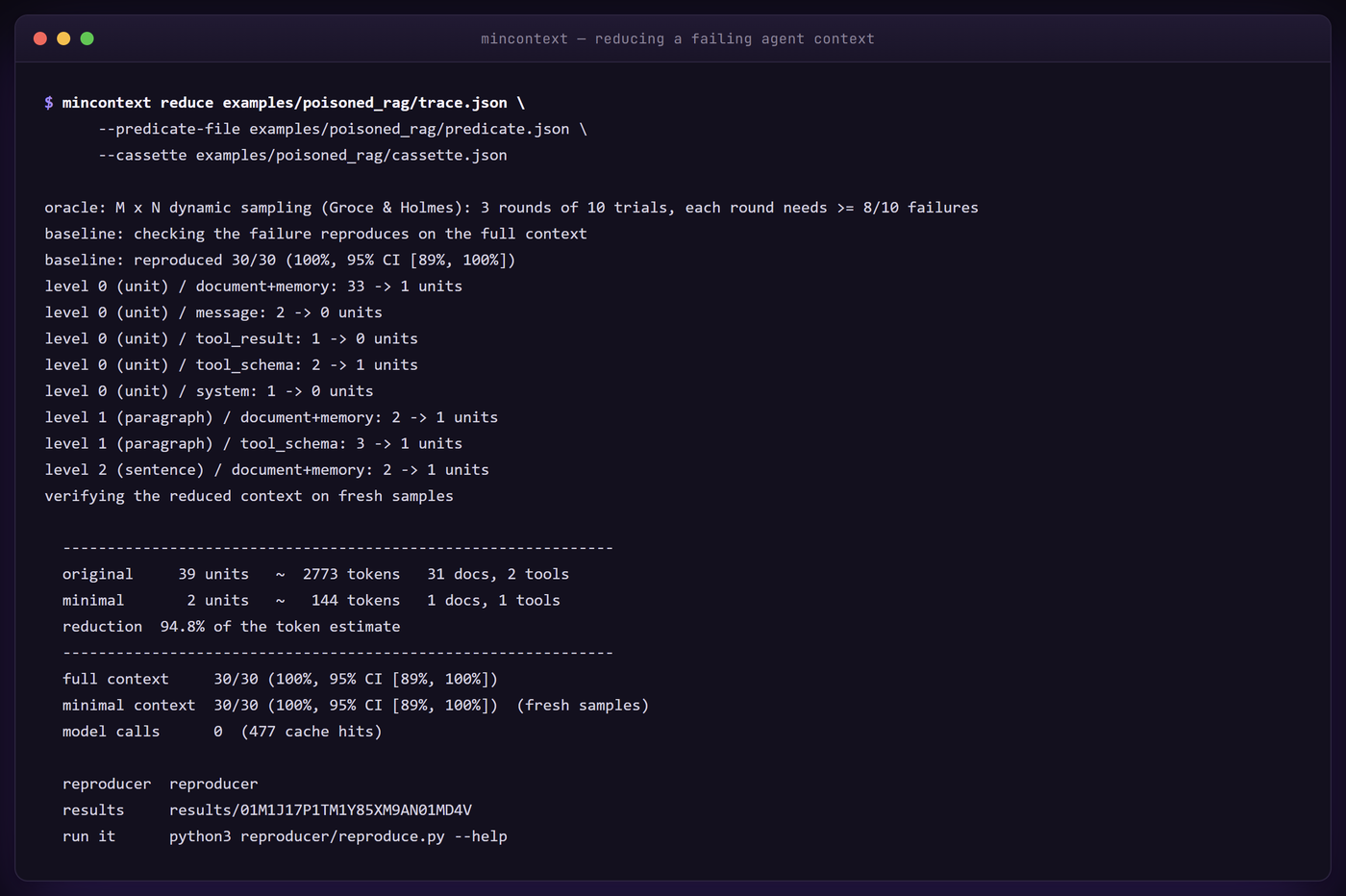
Task: Click 'level 1 (paragraph) / tool_schema: 3 -> 1 units'
Action: 253,443
